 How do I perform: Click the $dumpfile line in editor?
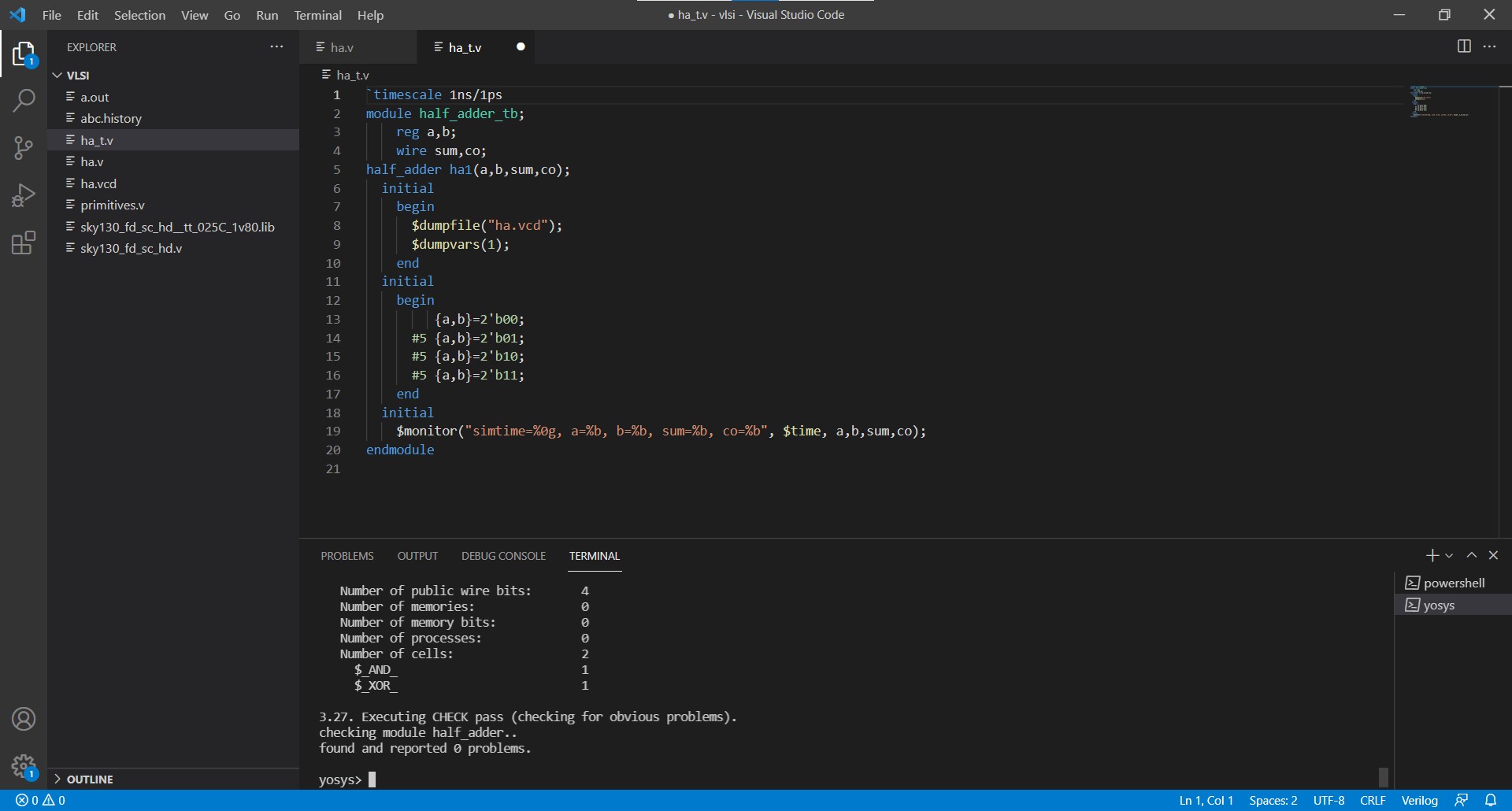487,225
